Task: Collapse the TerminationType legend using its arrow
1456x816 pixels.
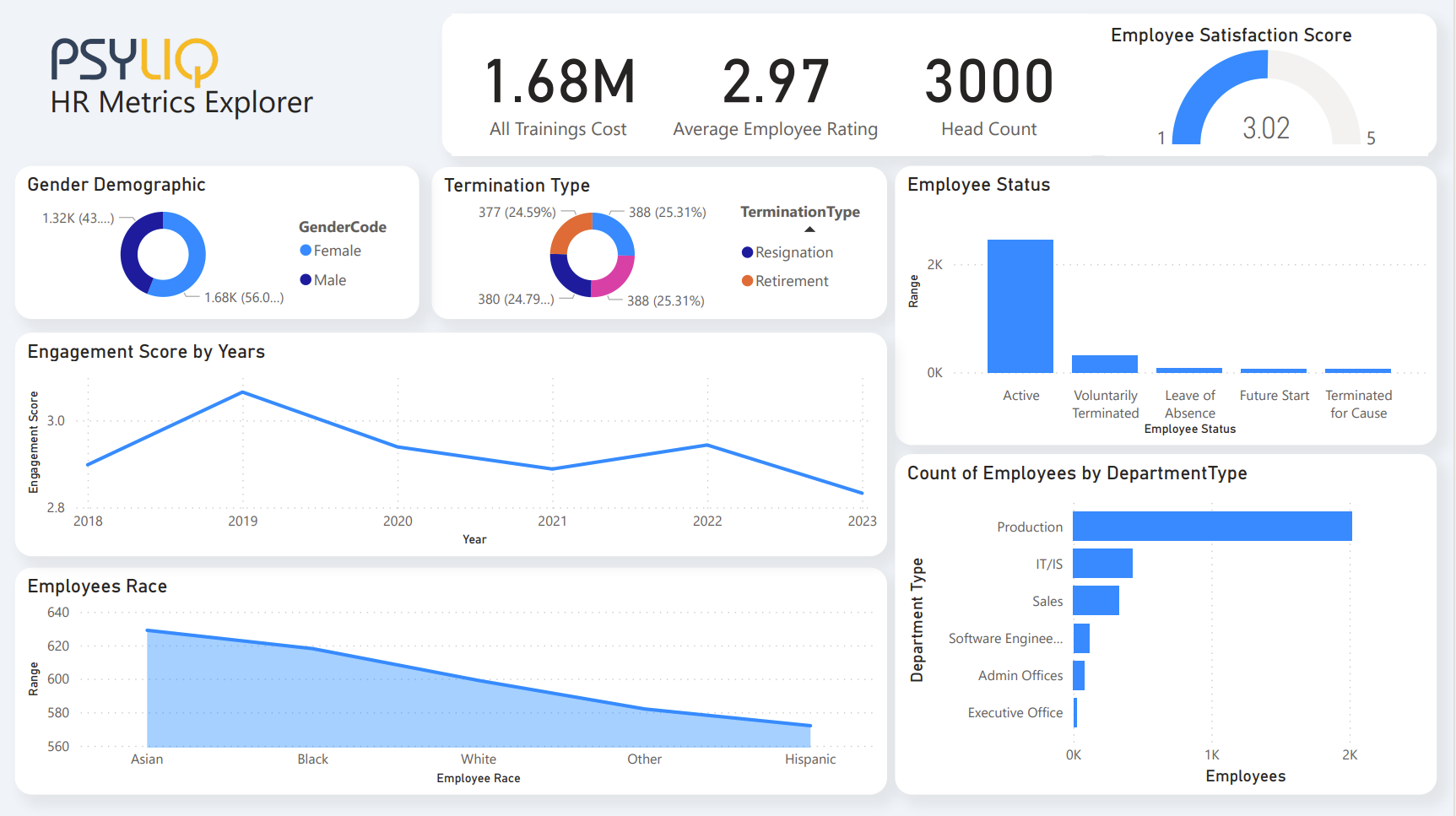Action: tap(809, 228)
